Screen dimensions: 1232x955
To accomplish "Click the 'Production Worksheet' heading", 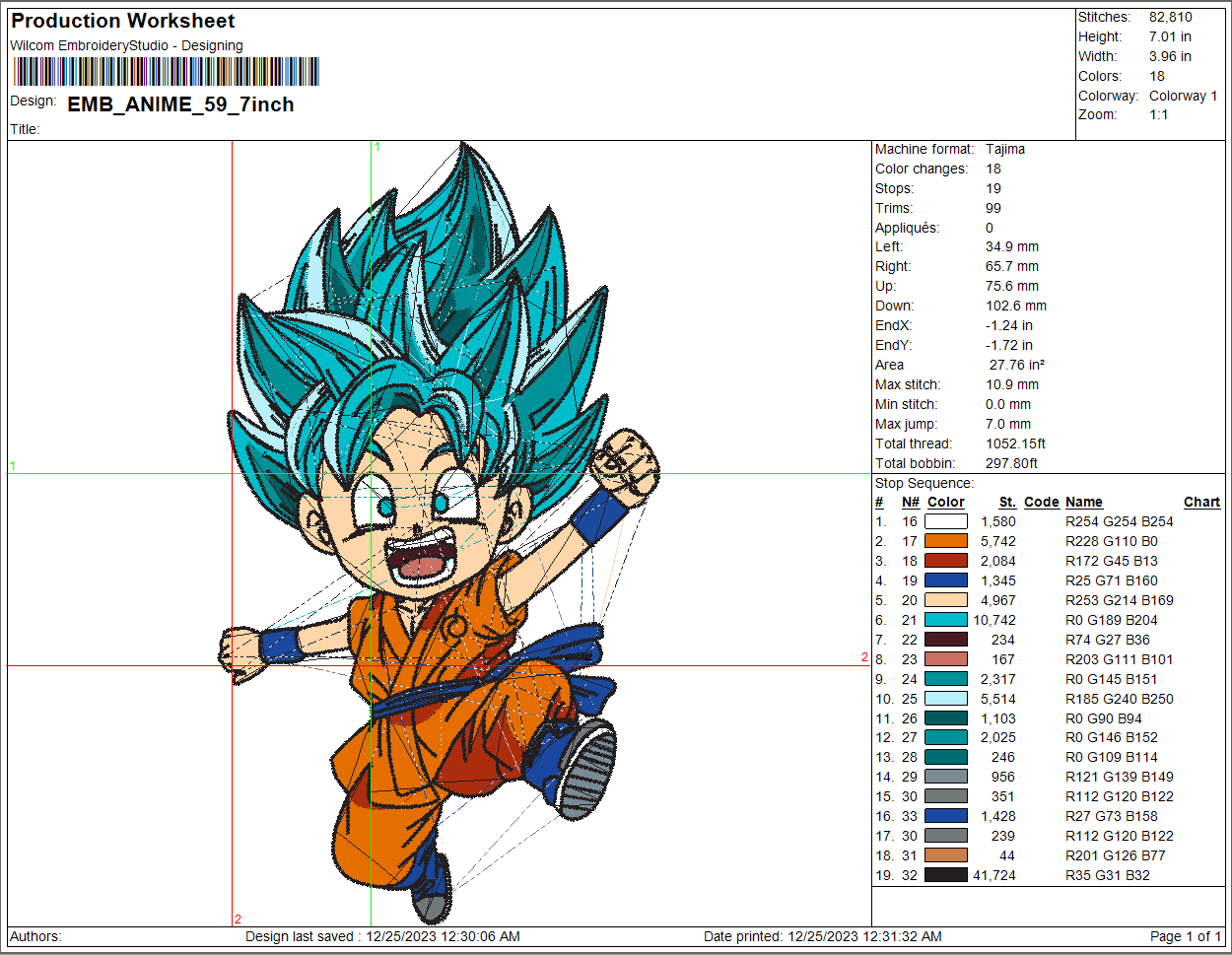I will pyautogui.click(x=123, y=21).
